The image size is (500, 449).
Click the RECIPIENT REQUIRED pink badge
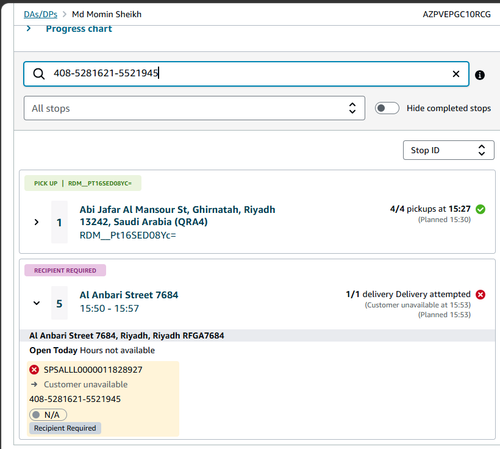65,270
